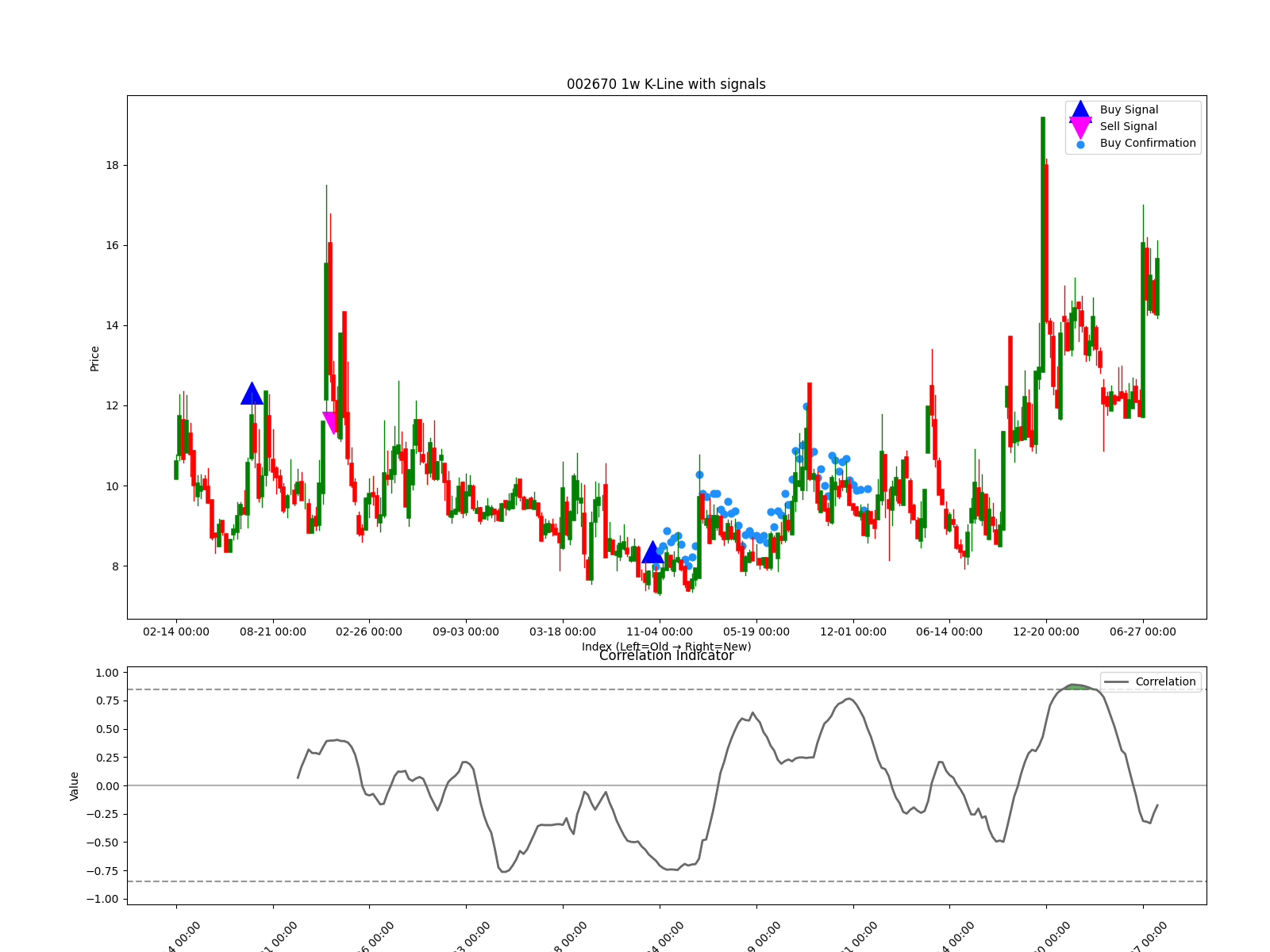Click the 'Correlation Indicator' subplot title

(x=666, y=655)
